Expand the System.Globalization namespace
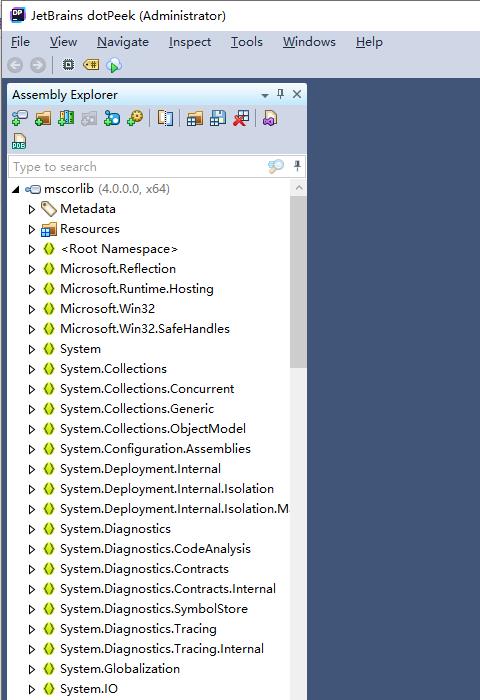 tap(31, 669)
